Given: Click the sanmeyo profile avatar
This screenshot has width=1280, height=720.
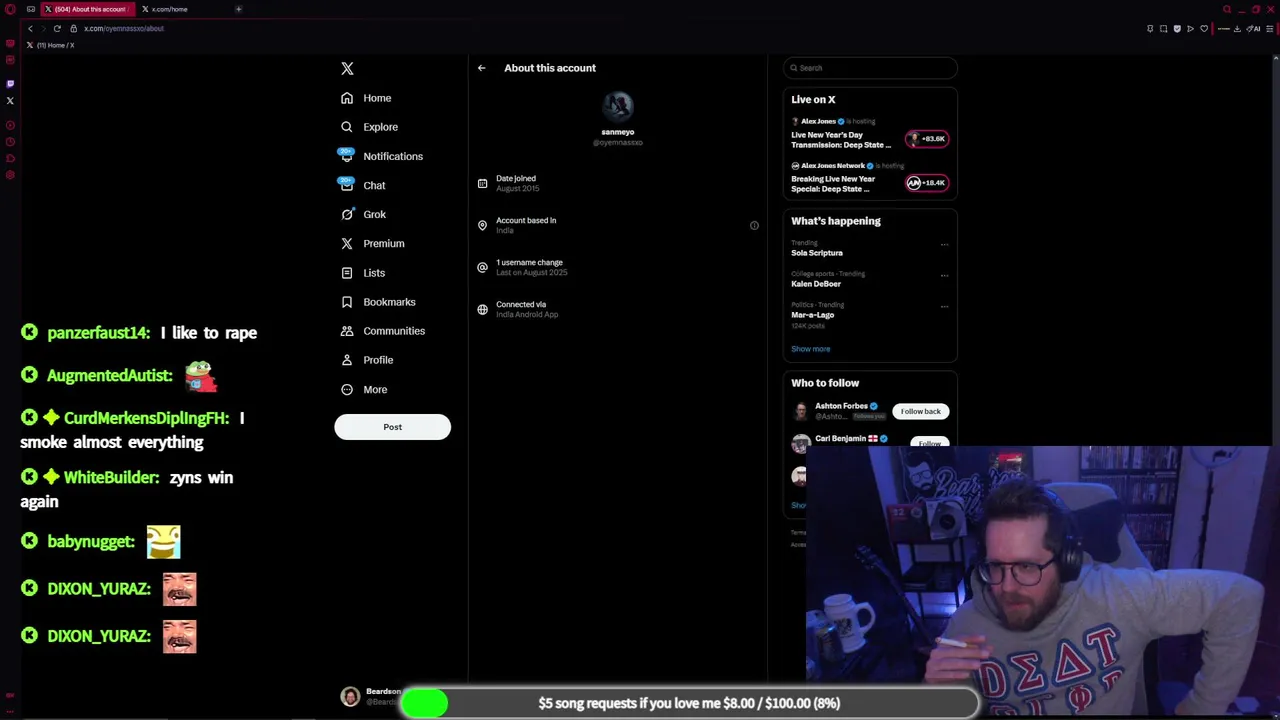Looking at the screenshot, I should point(618,106).
